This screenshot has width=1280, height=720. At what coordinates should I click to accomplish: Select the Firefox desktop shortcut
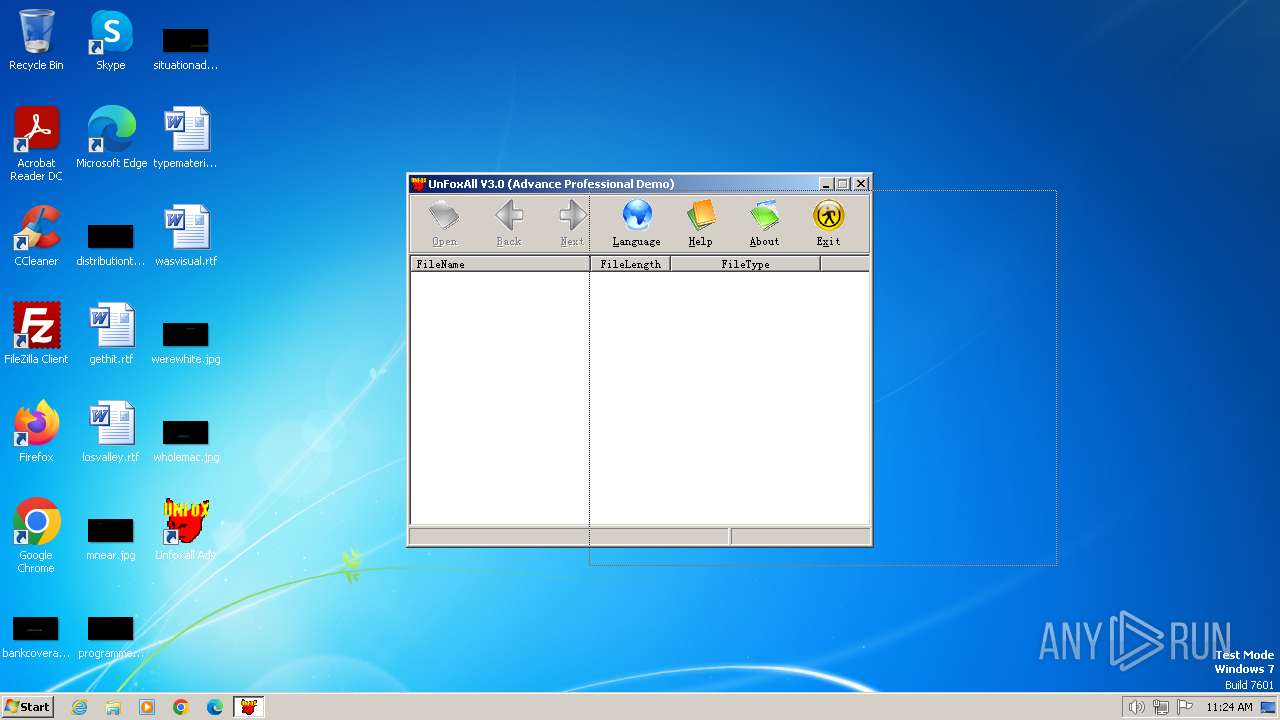point(36,432)
